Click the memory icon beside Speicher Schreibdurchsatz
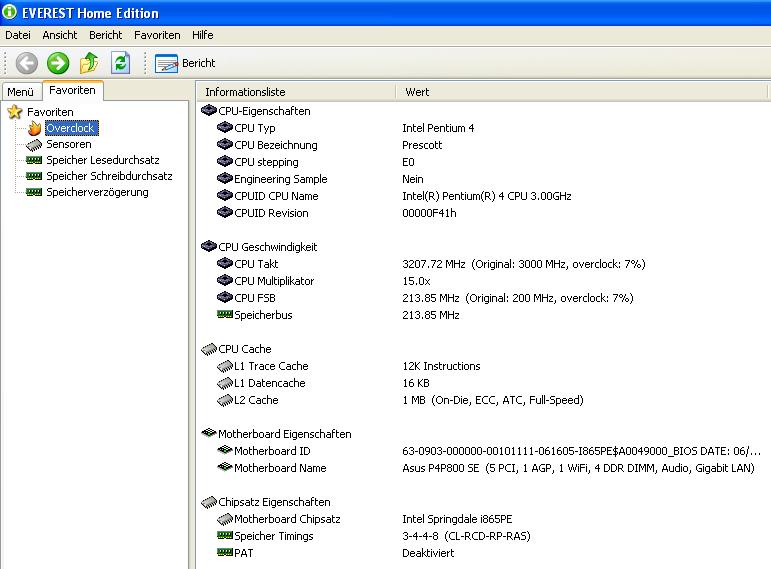771x569 pixels. [34, 176]
